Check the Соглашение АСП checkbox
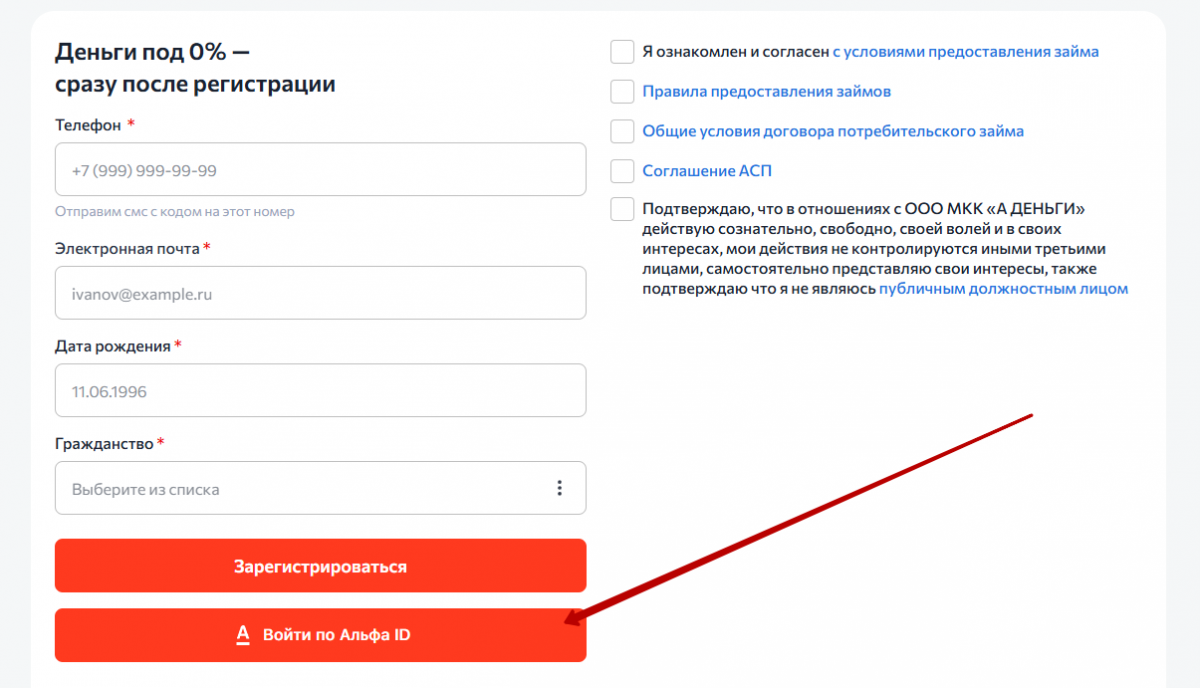 coord(622,171)
